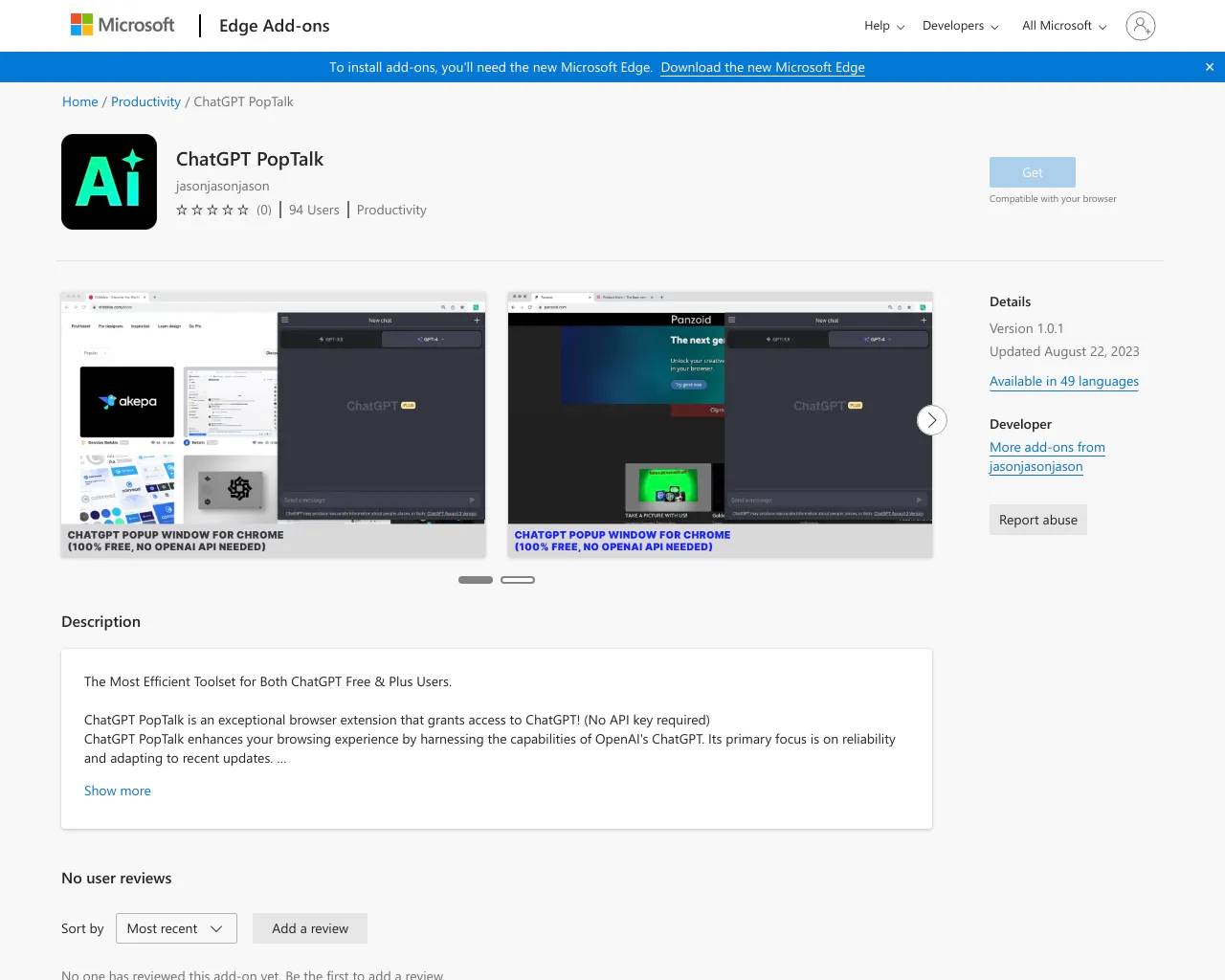Close the blue install banner
Screen dimensions: 1225x980
click(1210, 67)
